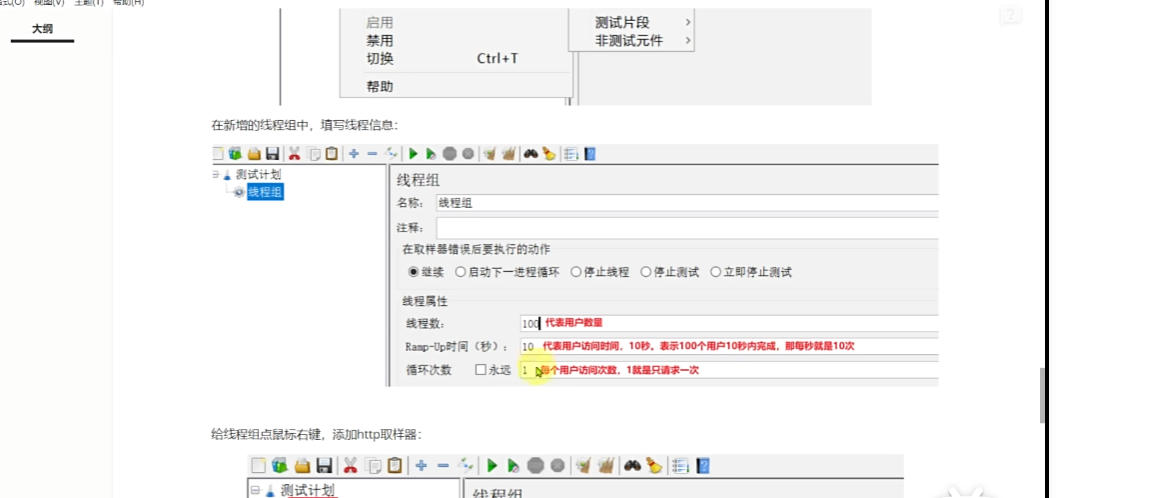Image resolution: width=1175 pixels, height=498 pixels.
Task: Click blue Help book icon in toolbar below '添加http取样器' caption
Action: click(x=703, y=466)
